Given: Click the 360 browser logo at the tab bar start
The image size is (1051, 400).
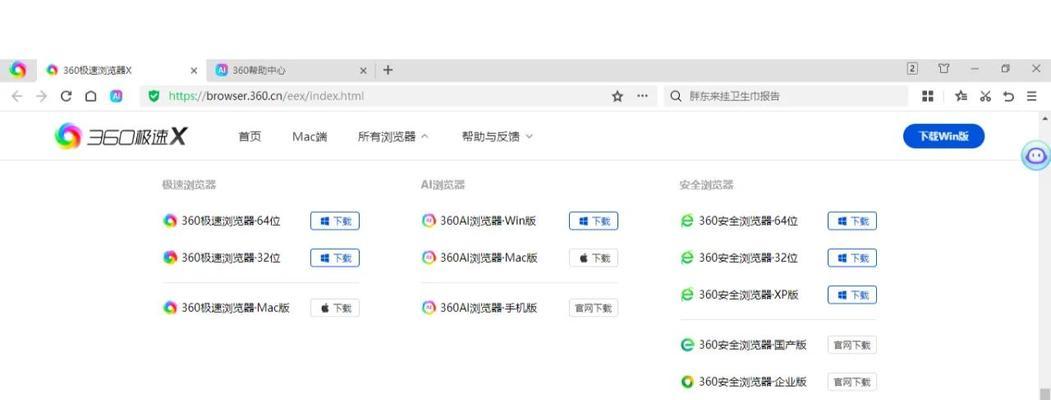Looking at the screenshot, I should pyautogui.click(x=17, y=70).
